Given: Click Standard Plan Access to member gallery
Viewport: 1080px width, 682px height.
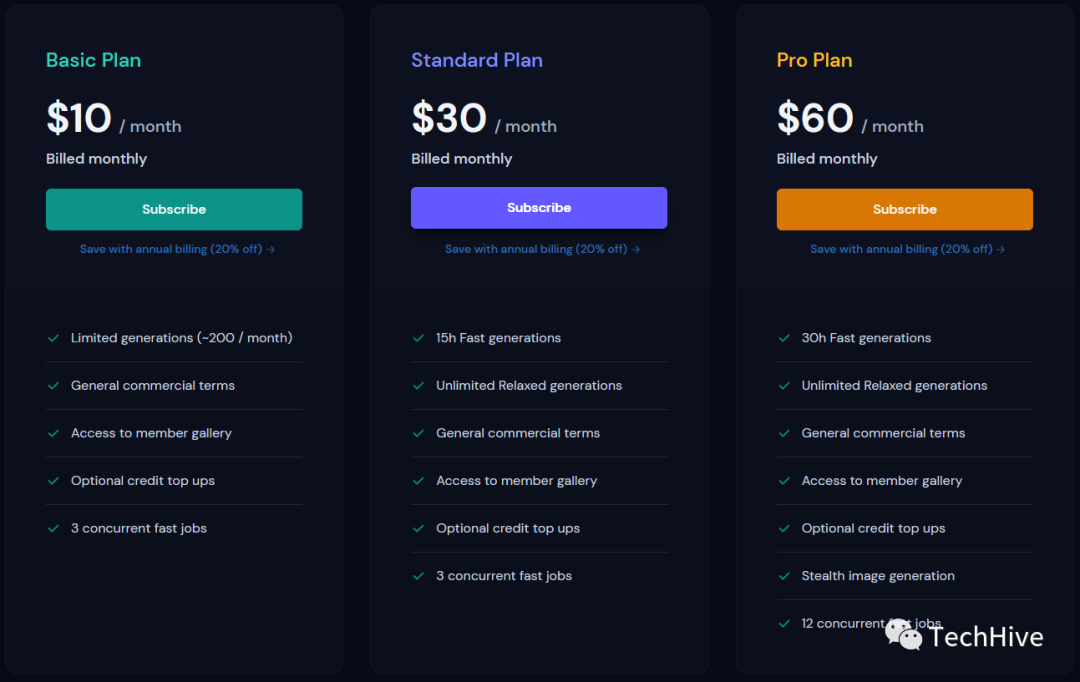Looking at the screenshot, I should (516, 481).
